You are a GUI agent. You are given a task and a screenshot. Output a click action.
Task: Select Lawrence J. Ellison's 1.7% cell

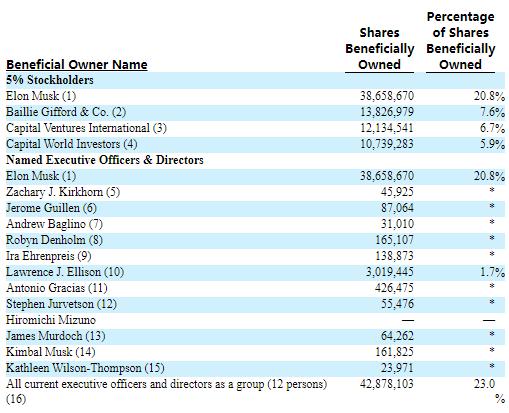pyautogui.click(x=492, y=272)
